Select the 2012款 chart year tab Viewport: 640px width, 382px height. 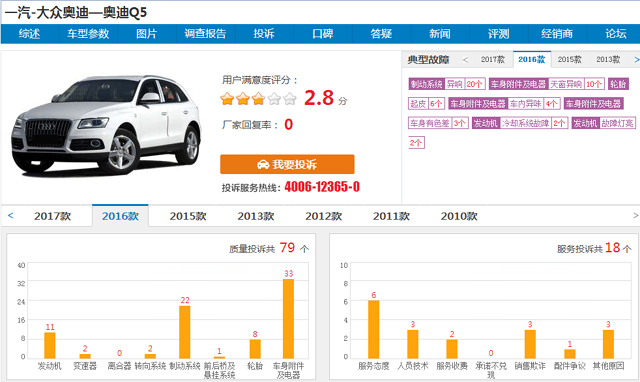(324, 216)
